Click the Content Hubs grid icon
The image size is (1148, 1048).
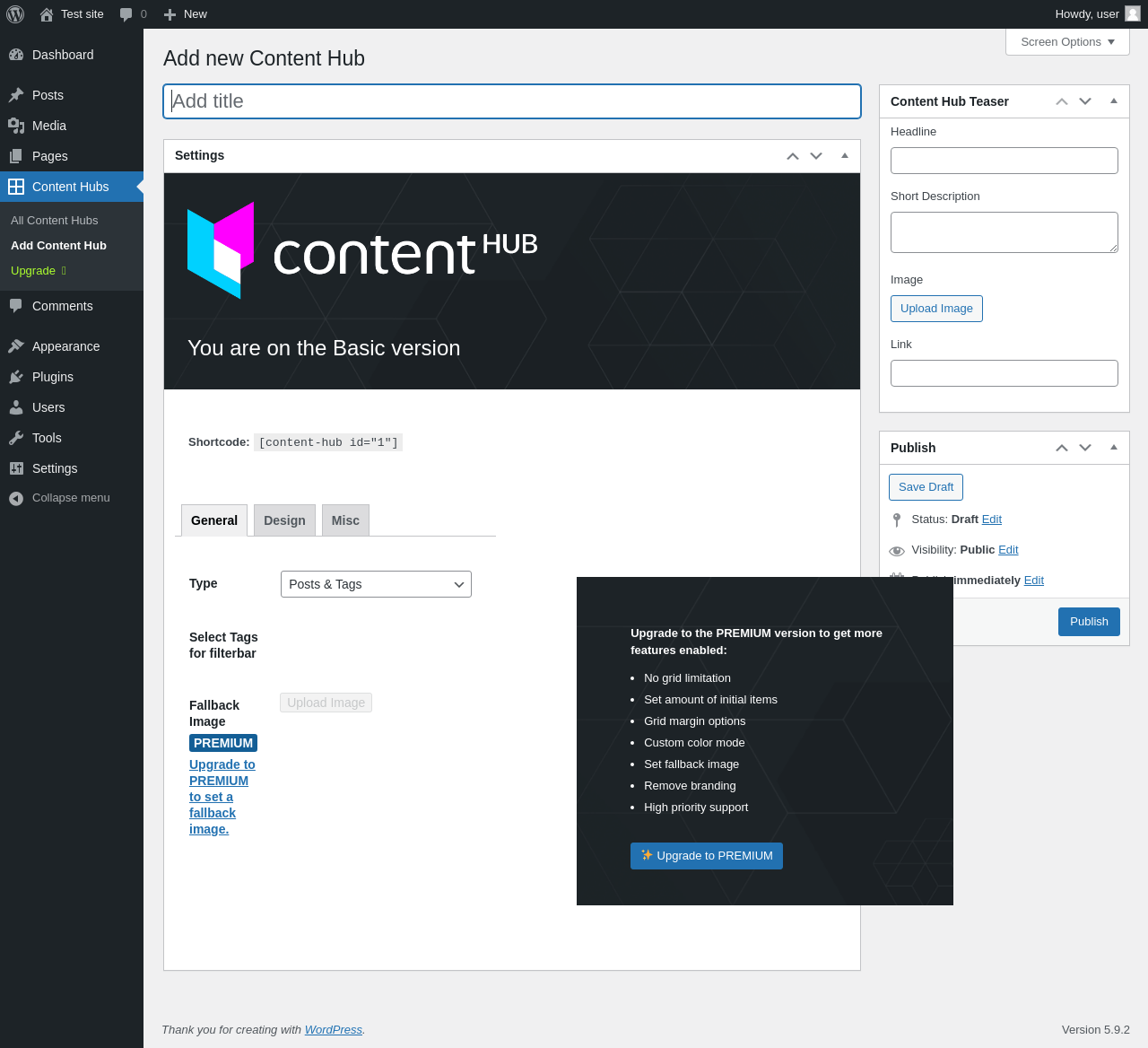click(16, 187)
